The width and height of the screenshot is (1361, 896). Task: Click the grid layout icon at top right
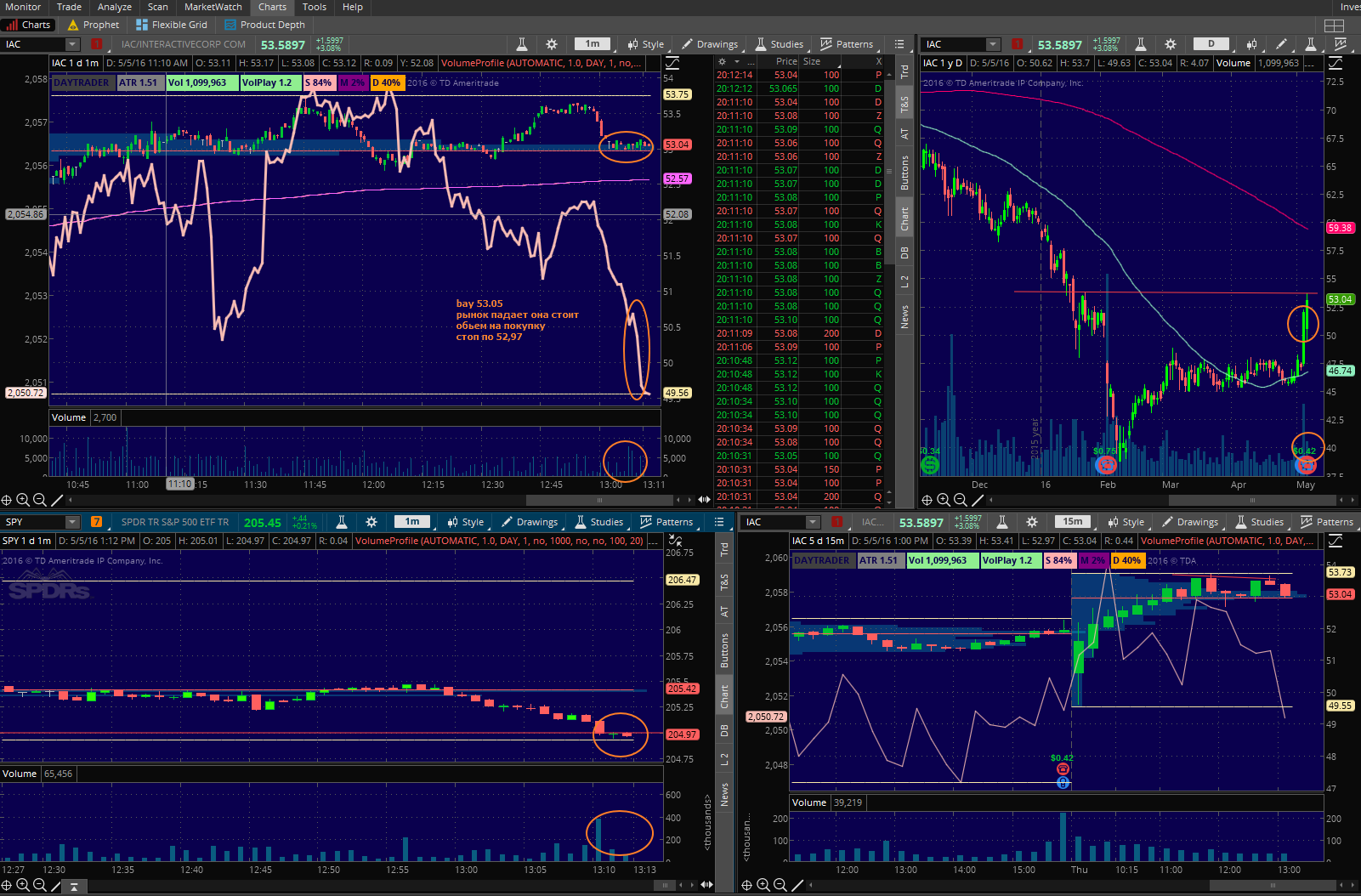pyautogui.click(x=1335, y=25)
